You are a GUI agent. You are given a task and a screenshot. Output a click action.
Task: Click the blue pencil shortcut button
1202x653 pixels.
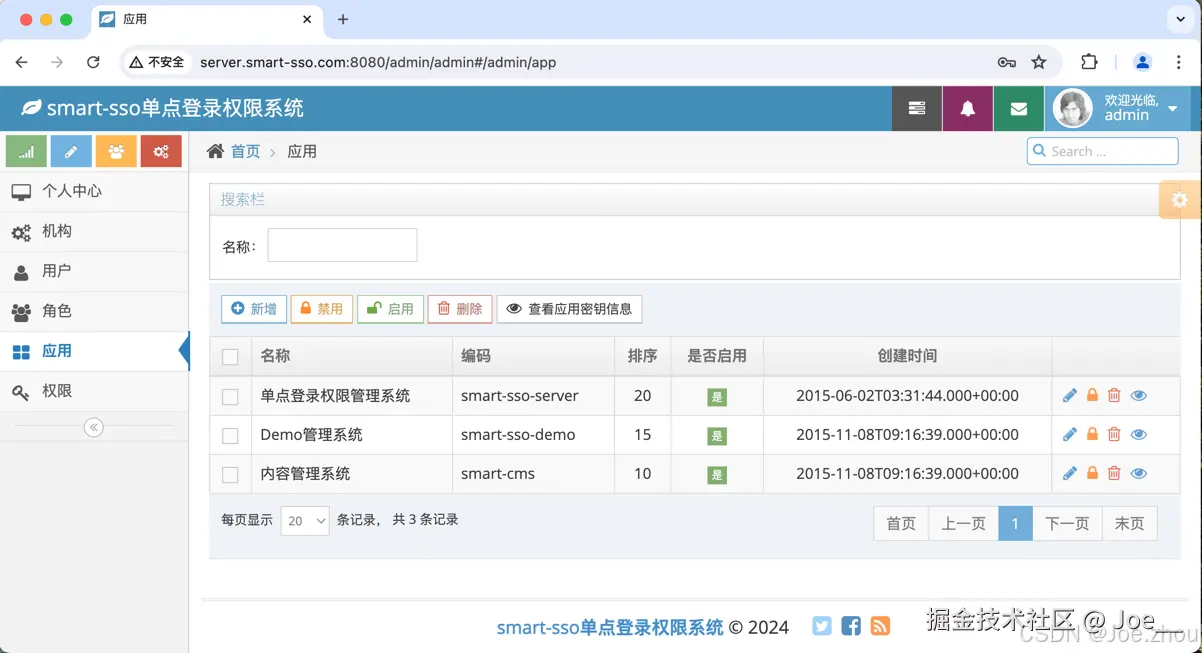pos(71,151)
